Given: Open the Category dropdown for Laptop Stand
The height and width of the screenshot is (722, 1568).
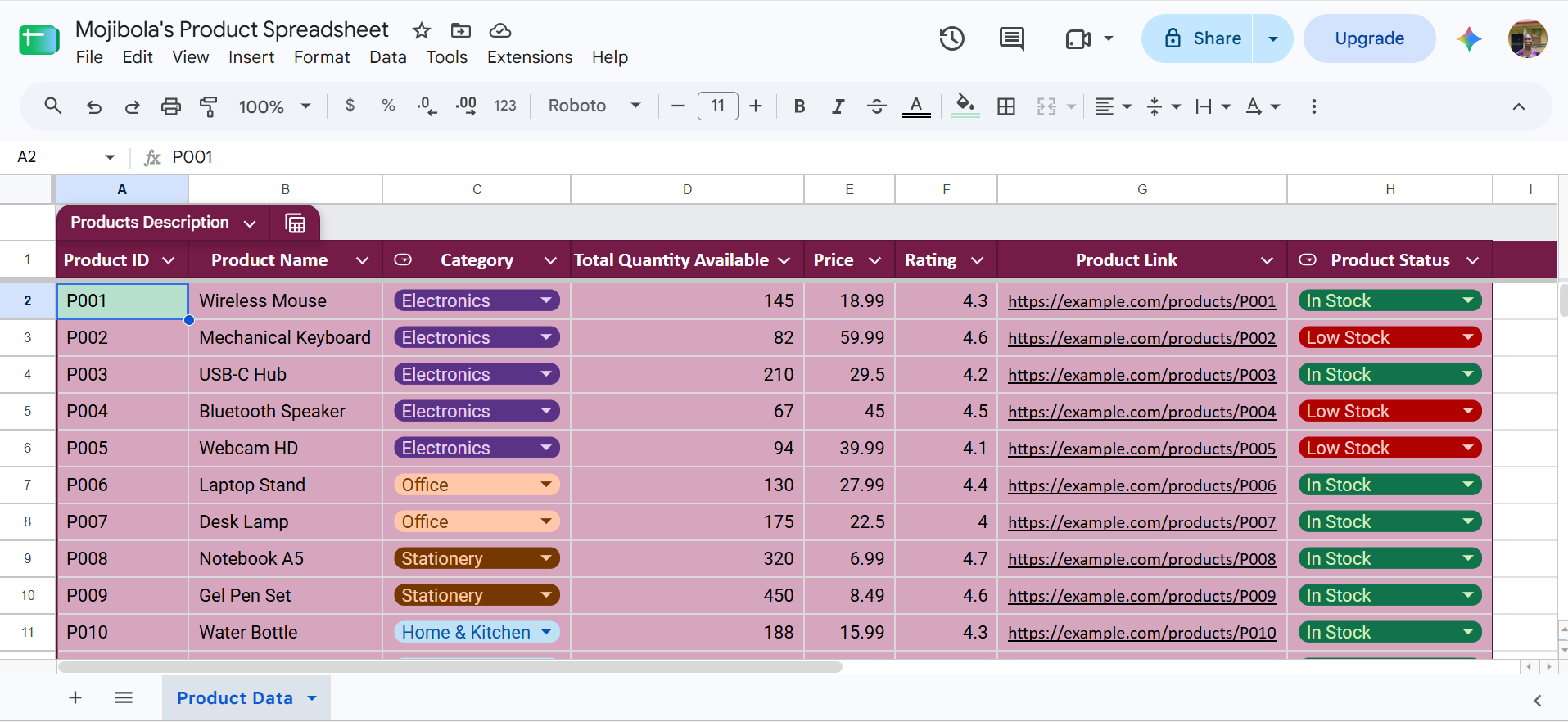Looking at the screenshot, I should point(546,485).
